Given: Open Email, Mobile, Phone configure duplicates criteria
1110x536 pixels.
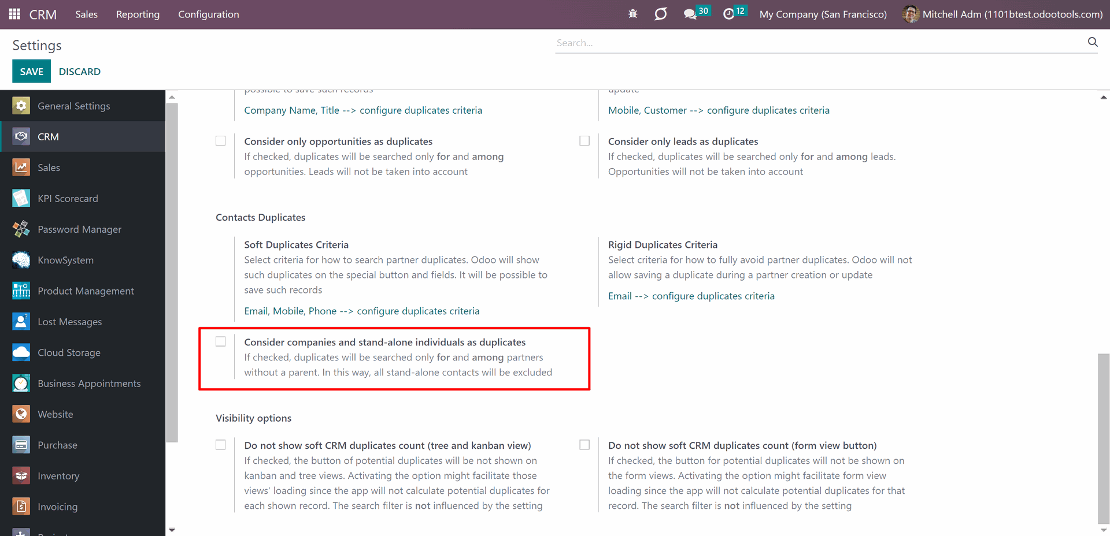Looking at the screenshot, I should coord(362,311).
